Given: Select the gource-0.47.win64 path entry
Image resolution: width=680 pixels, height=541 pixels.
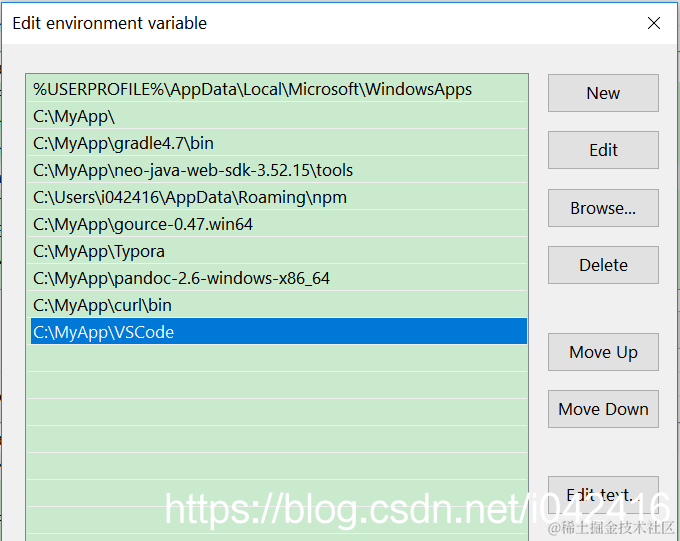Looking at the screenshot, I should (x=279, y=224).
